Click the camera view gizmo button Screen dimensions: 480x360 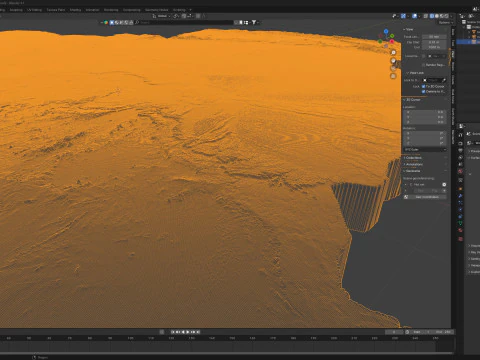coord(393,68)
